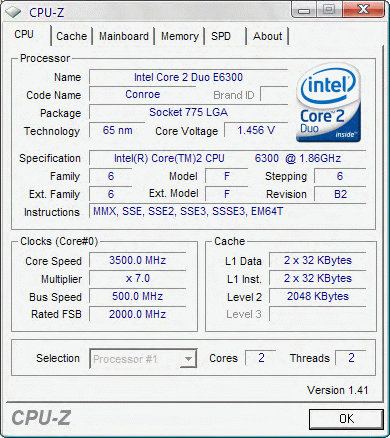Go to the SPD tab
Viewport: 390px width, 438px height.
221,36
